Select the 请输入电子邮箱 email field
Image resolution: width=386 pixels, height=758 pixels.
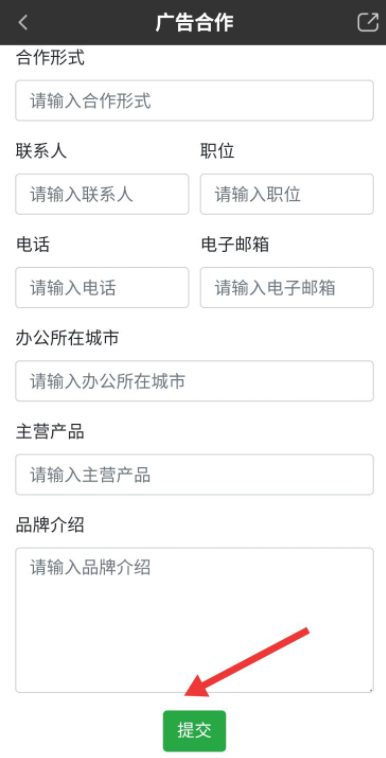pos(287,288)
